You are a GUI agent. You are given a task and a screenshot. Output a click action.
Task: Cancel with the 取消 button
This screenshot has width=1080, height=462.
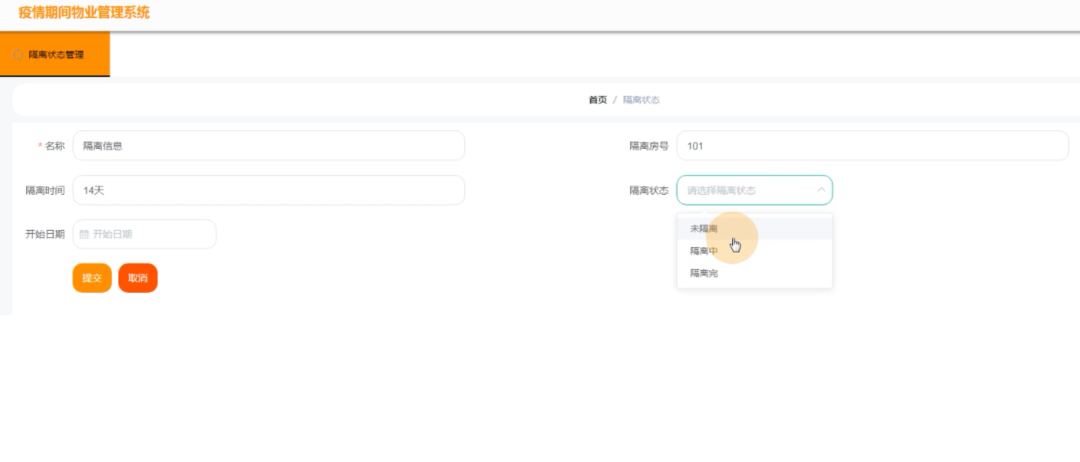pos(138,278)
